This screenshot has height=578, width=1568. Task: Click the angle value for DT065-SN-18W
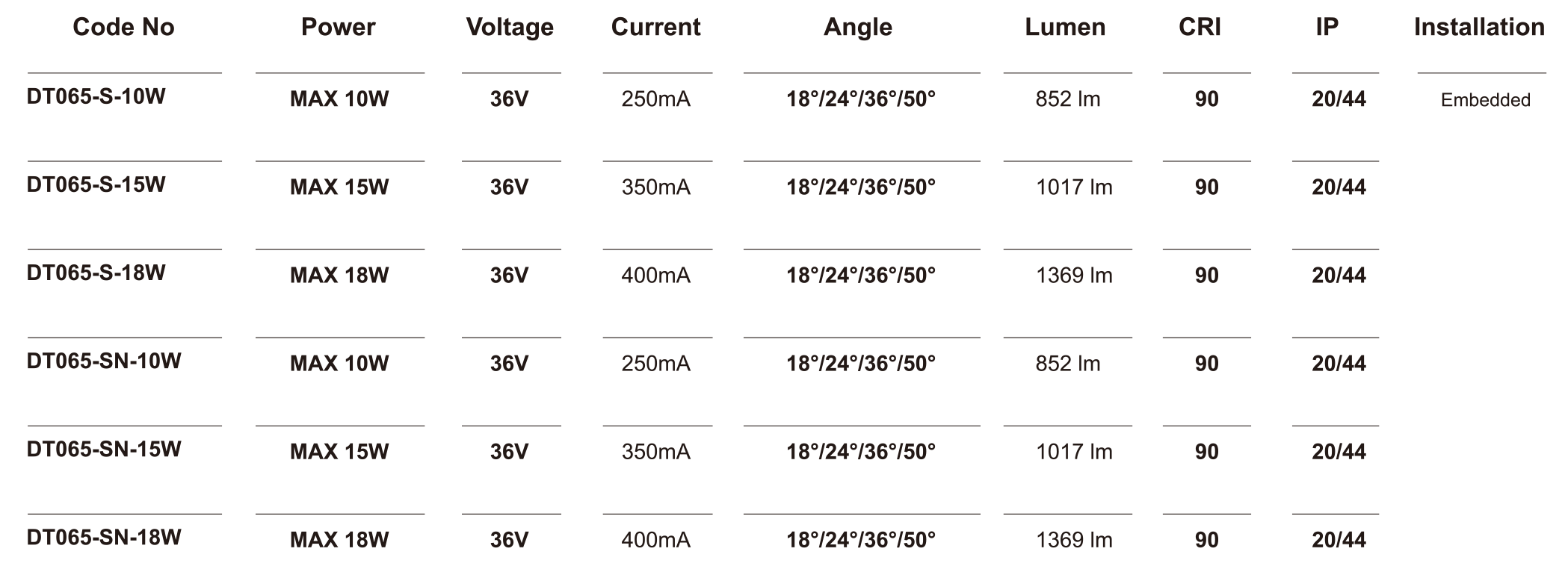(861, 540)
